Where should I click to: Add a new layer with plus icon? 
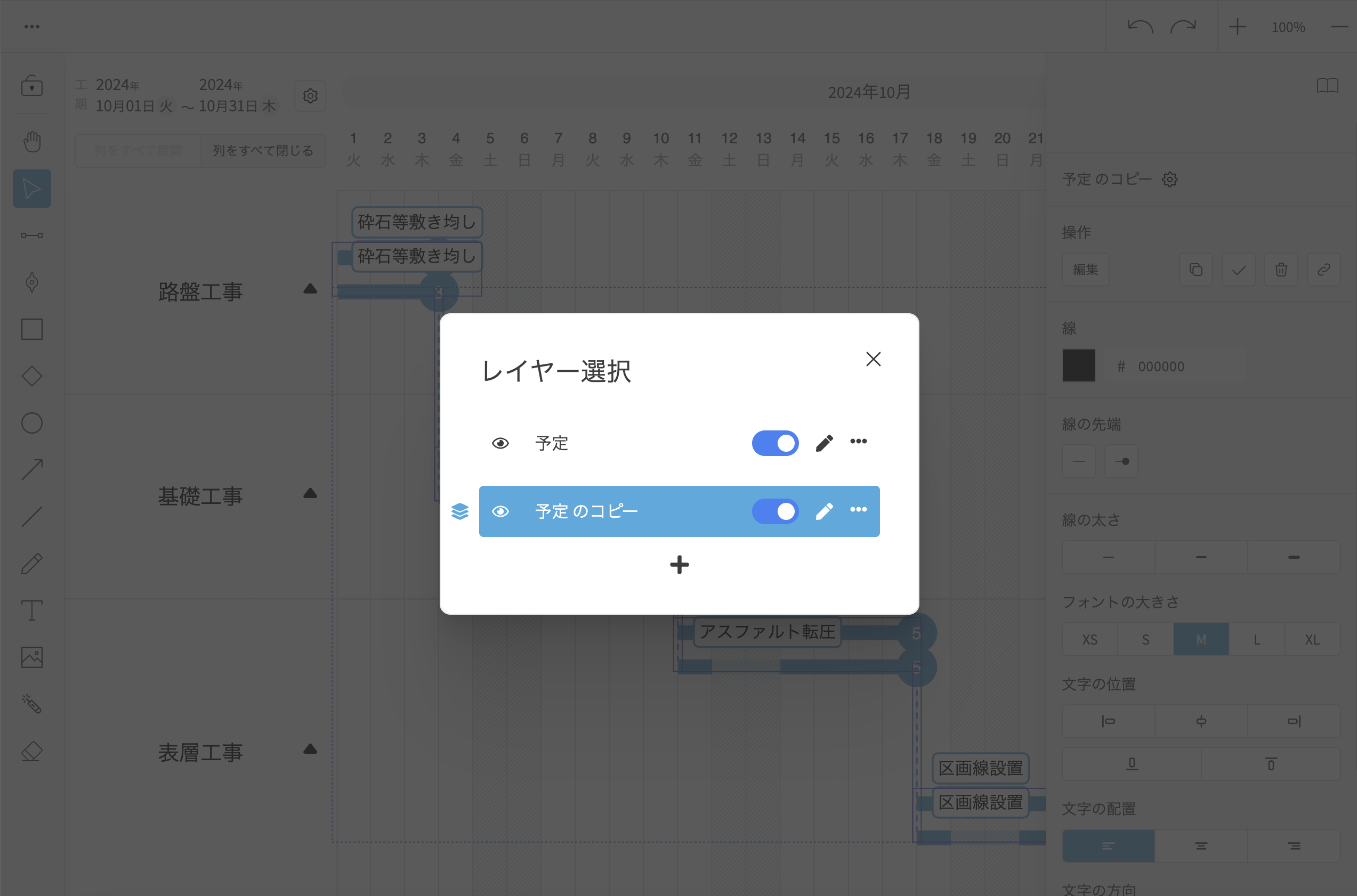[x=679, y=565]
